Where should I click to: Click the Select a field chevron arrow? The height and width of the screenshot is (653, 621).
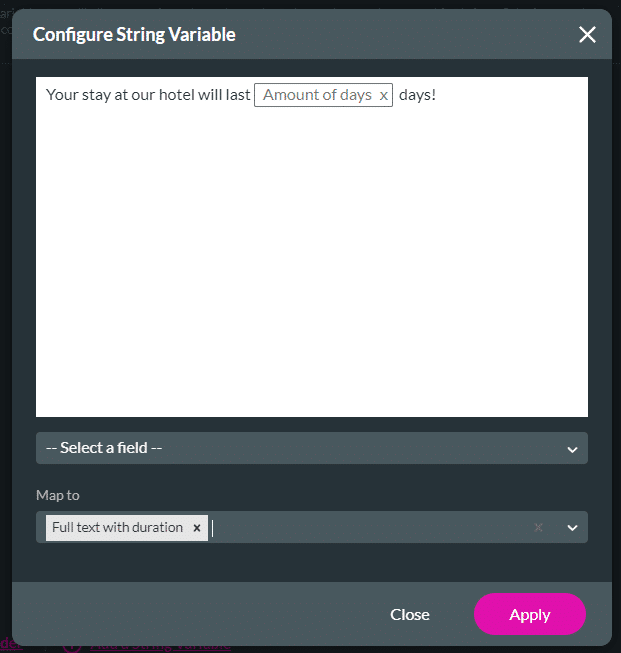click(573, 449)
